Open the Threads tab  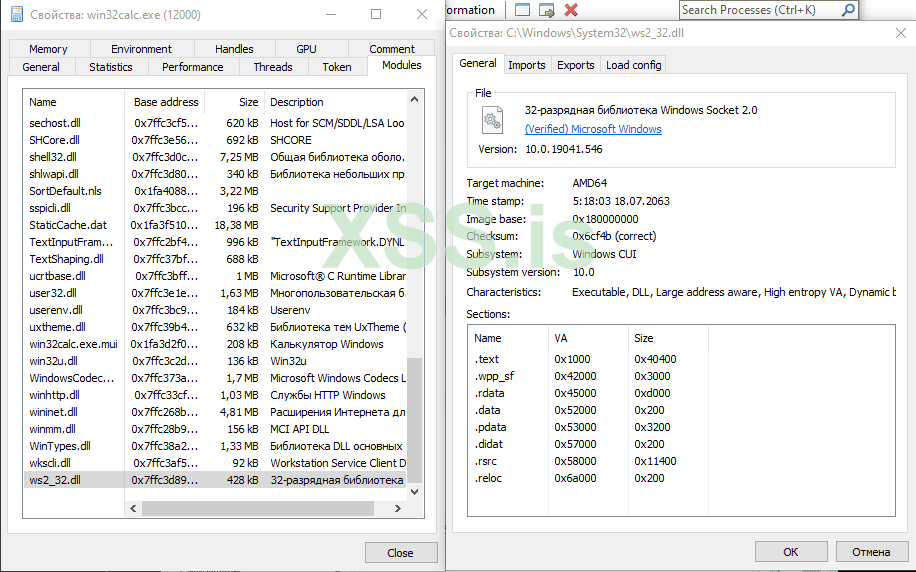click(273, 67)
